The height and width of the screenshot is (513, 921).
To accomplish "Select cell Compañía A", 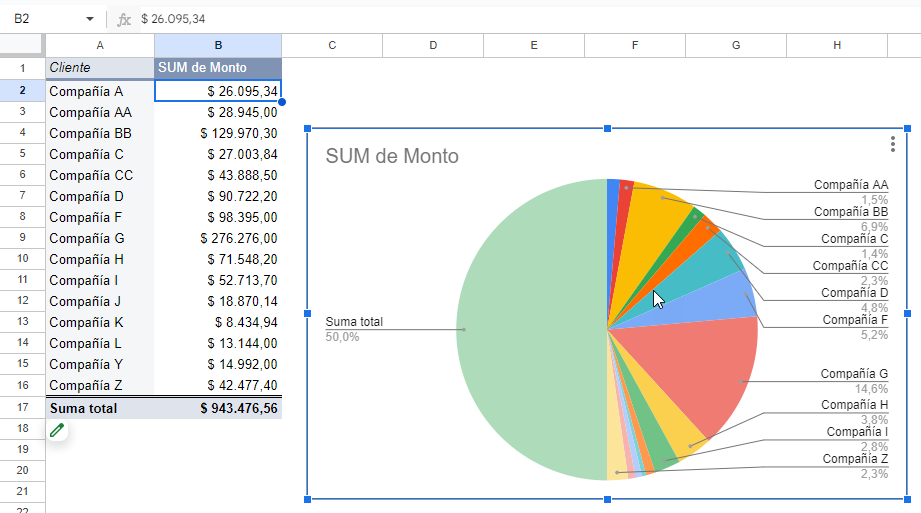I will 100,91.
